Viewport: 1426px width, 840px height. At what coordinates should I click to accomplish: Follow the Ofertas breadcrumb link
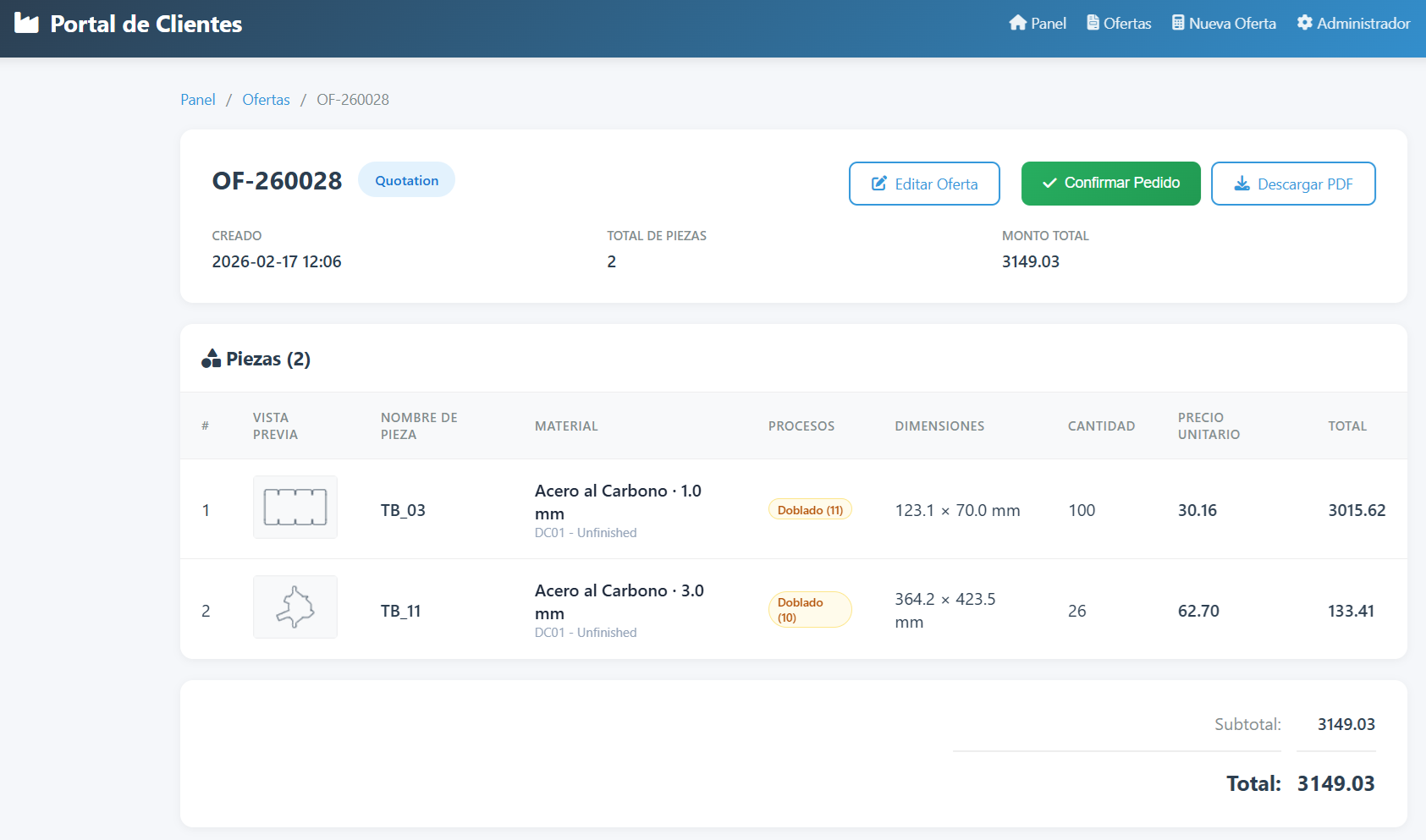[x=266, y=100]
